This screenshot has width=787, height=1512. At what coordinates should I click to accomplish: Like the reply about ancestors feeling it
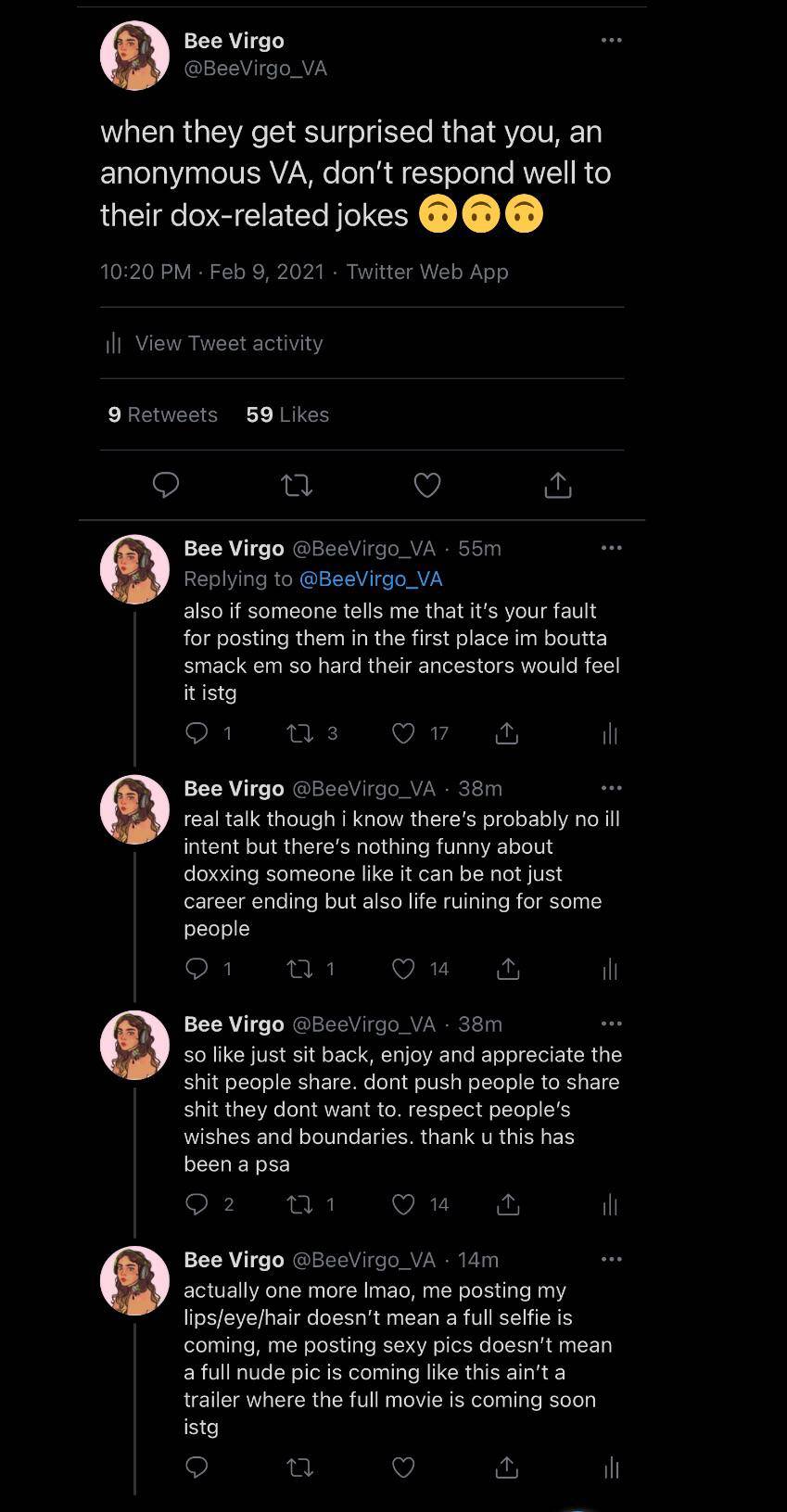pyautogui.click(x=403, y=733)
